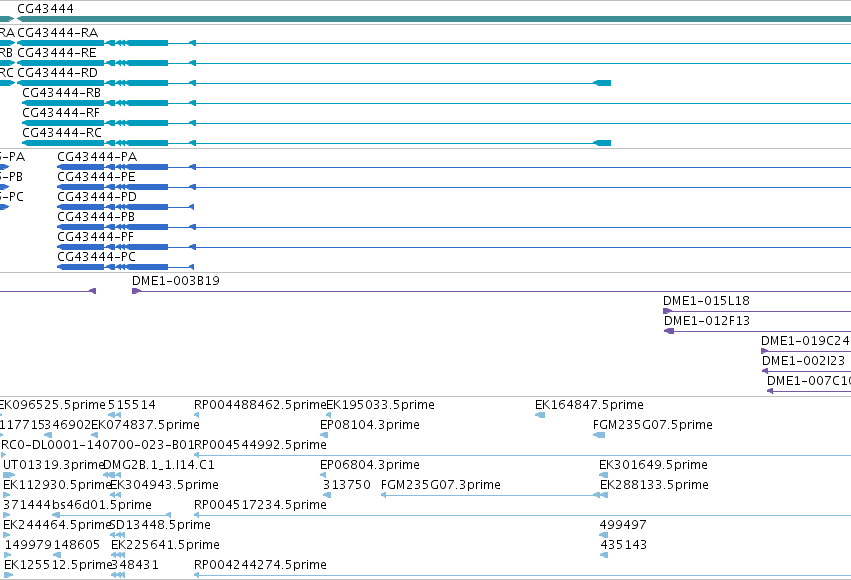Click the EK225641.5prime label

point(166,545)
